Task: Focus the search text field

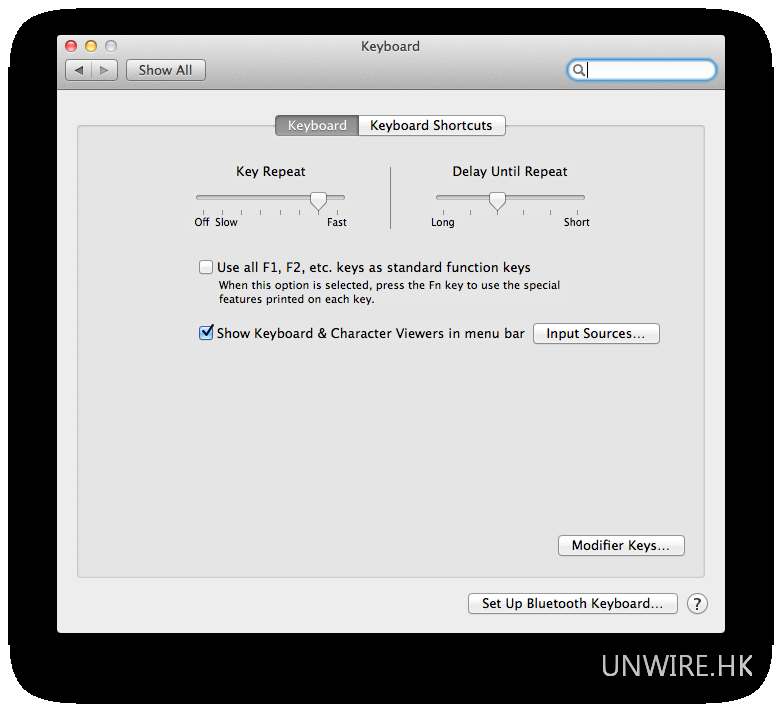Action: 648,70
